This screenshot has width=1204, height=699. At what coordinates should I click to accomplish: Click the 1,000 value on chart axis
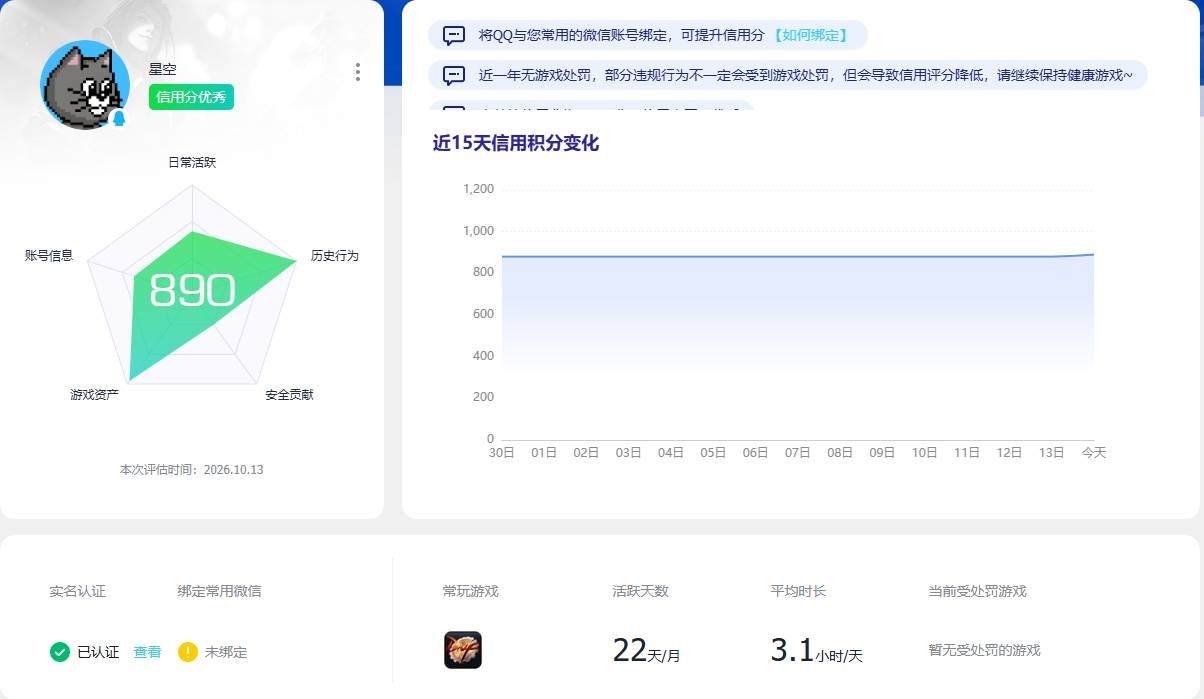[478, 231]
